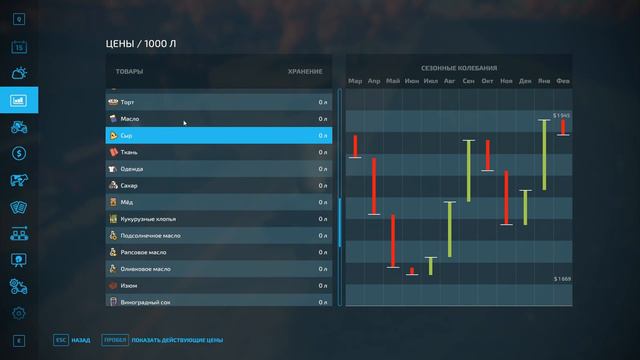Click the Апр red price bar

[374, 186]
